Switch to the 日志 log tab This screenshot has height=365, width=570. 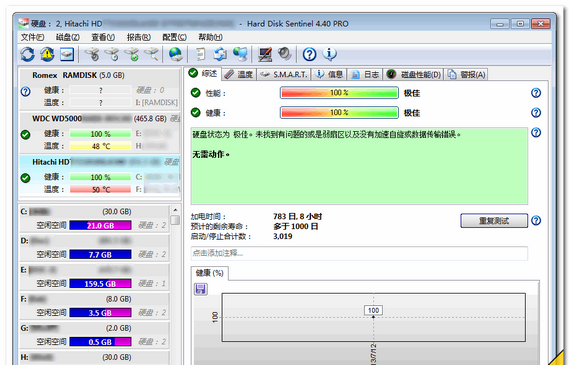pos(365,75)
